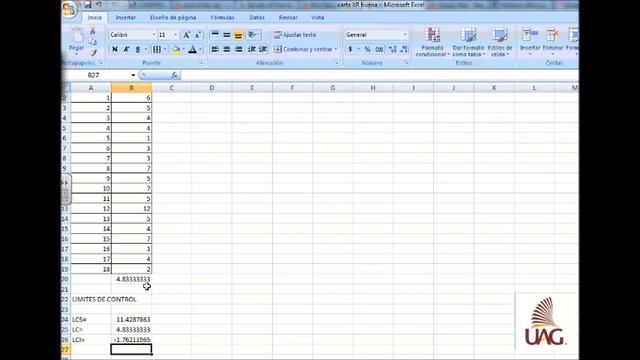
Task: Click the Copy icon
Action: pos(93,42)
